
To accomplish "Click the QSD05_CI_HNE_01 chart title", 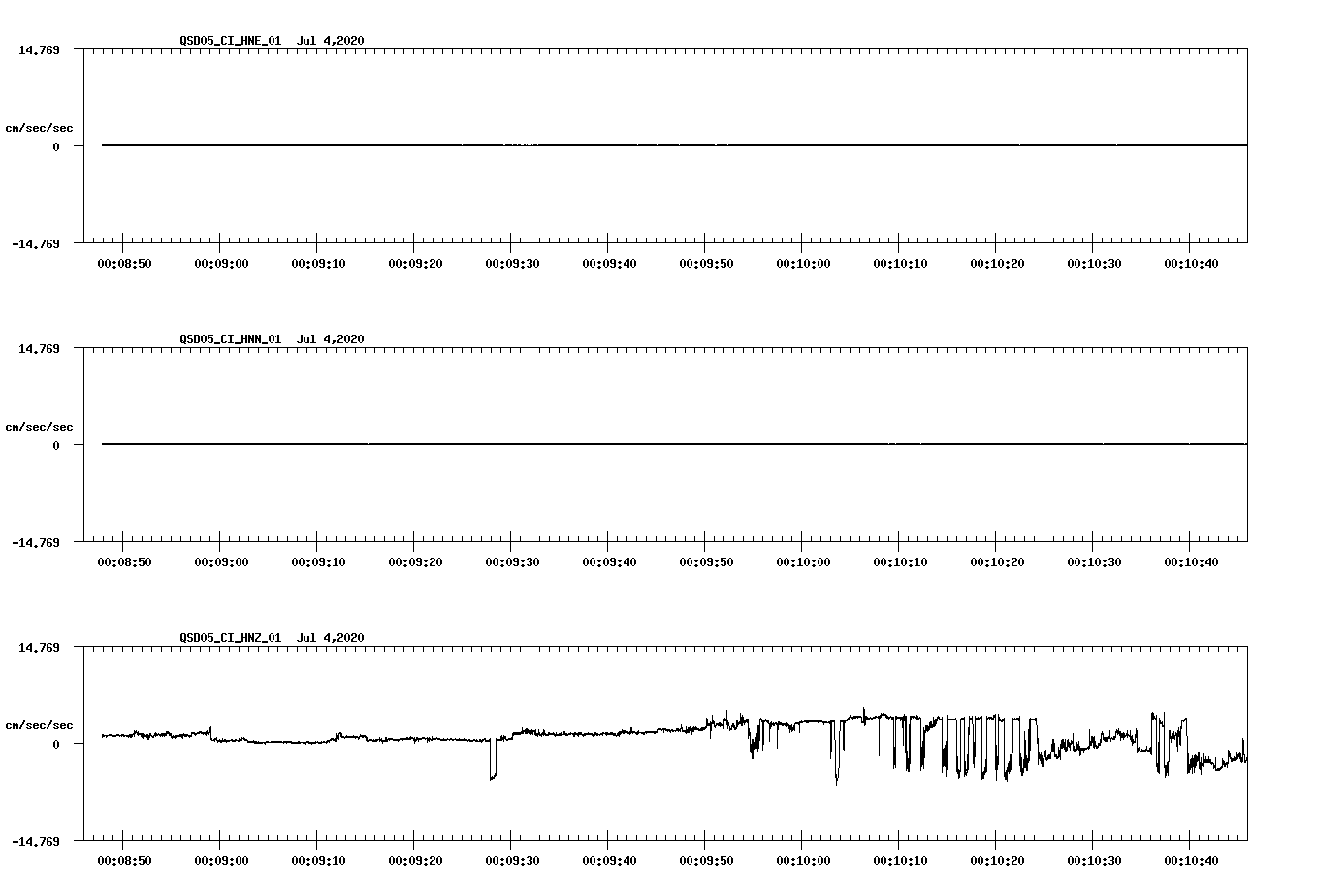I will point(272,40).
